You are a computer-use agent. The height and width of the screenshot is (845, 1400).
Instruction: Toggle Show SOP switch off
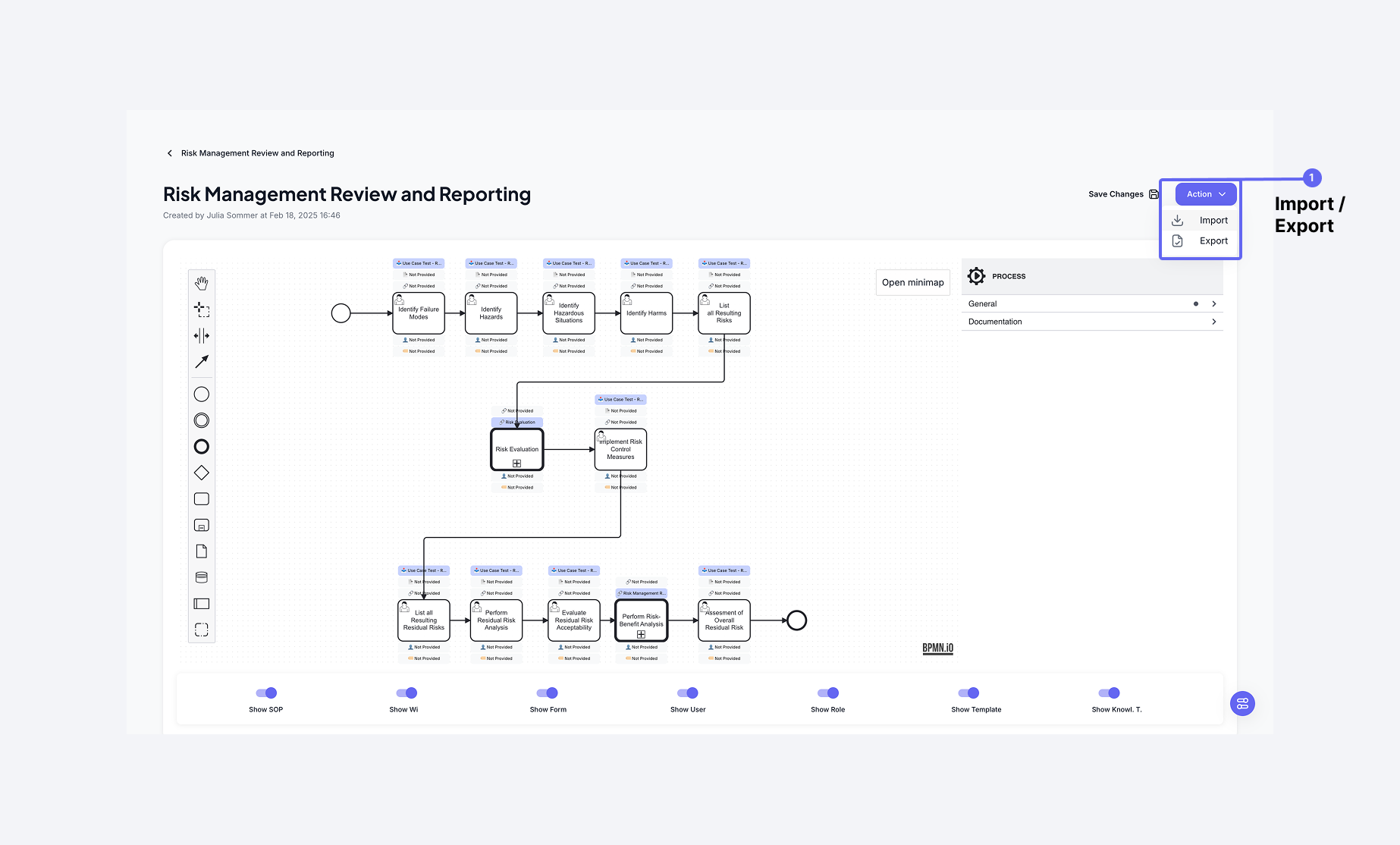pos(266,693)
